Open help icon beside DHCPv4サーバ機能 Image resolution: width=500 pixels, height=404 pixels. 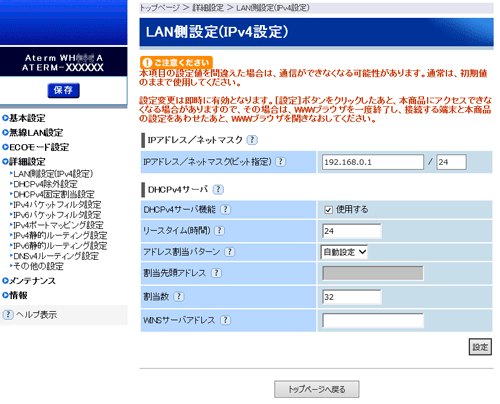(226, 209)
